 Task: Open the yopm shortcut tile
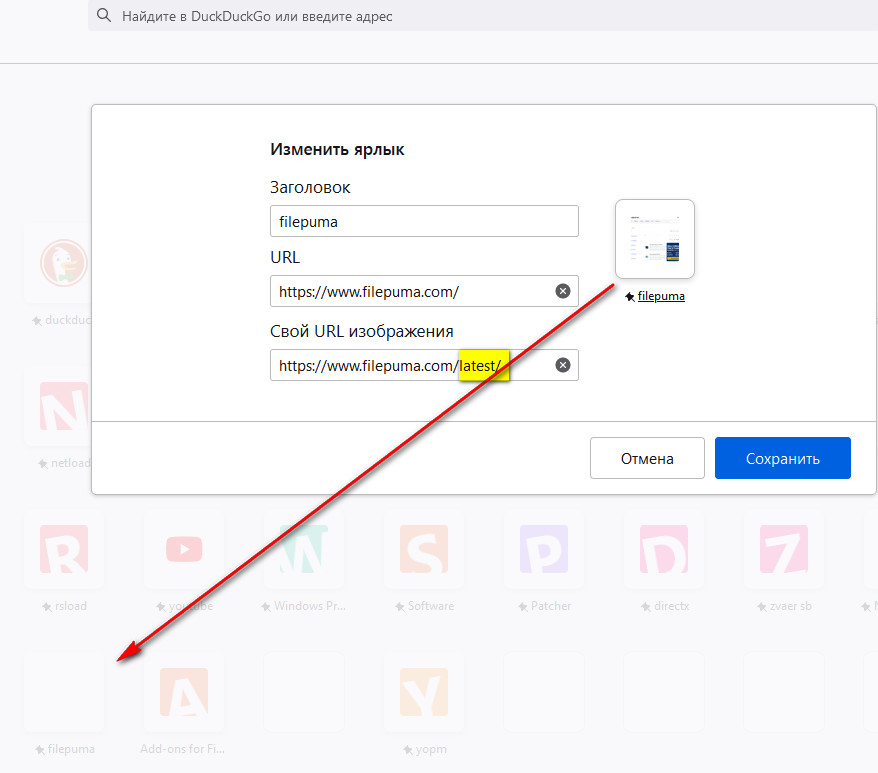click(424, 692)
